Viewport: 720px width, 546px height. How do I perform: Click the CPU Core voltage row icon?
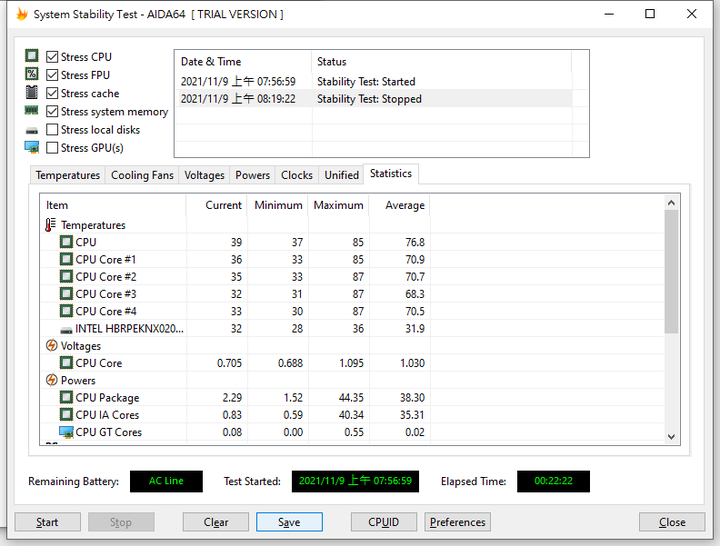pyautogui.click(x=67, y=363)
